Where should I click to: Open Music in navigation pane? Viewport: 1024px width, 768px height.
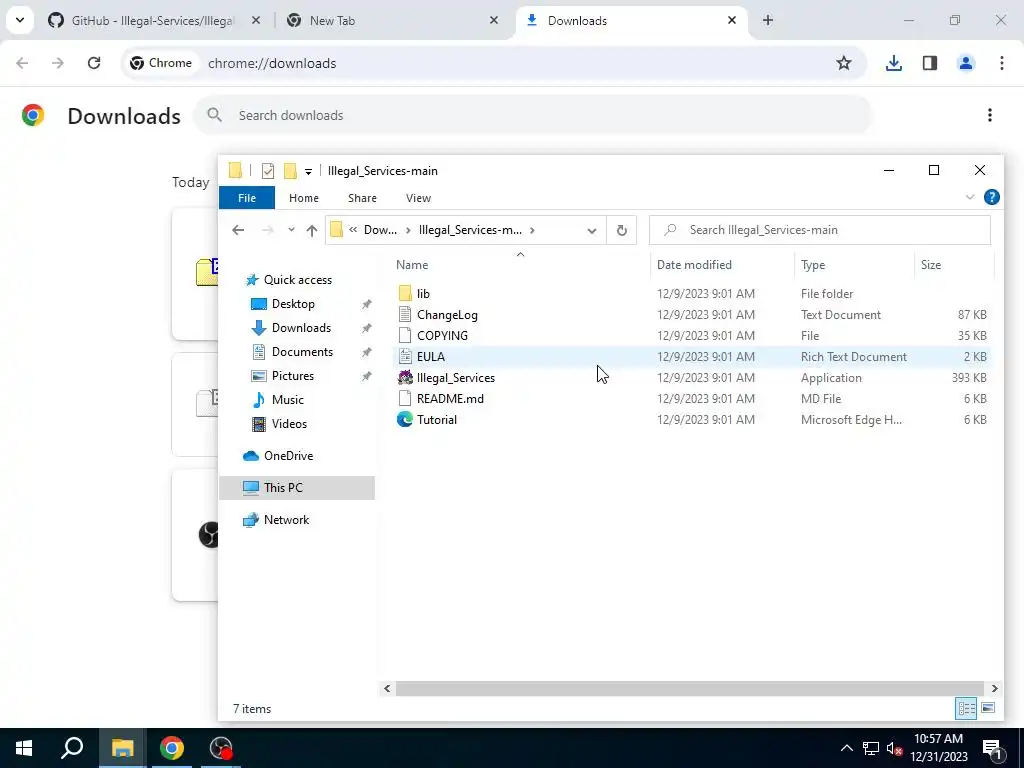(287, 400)
